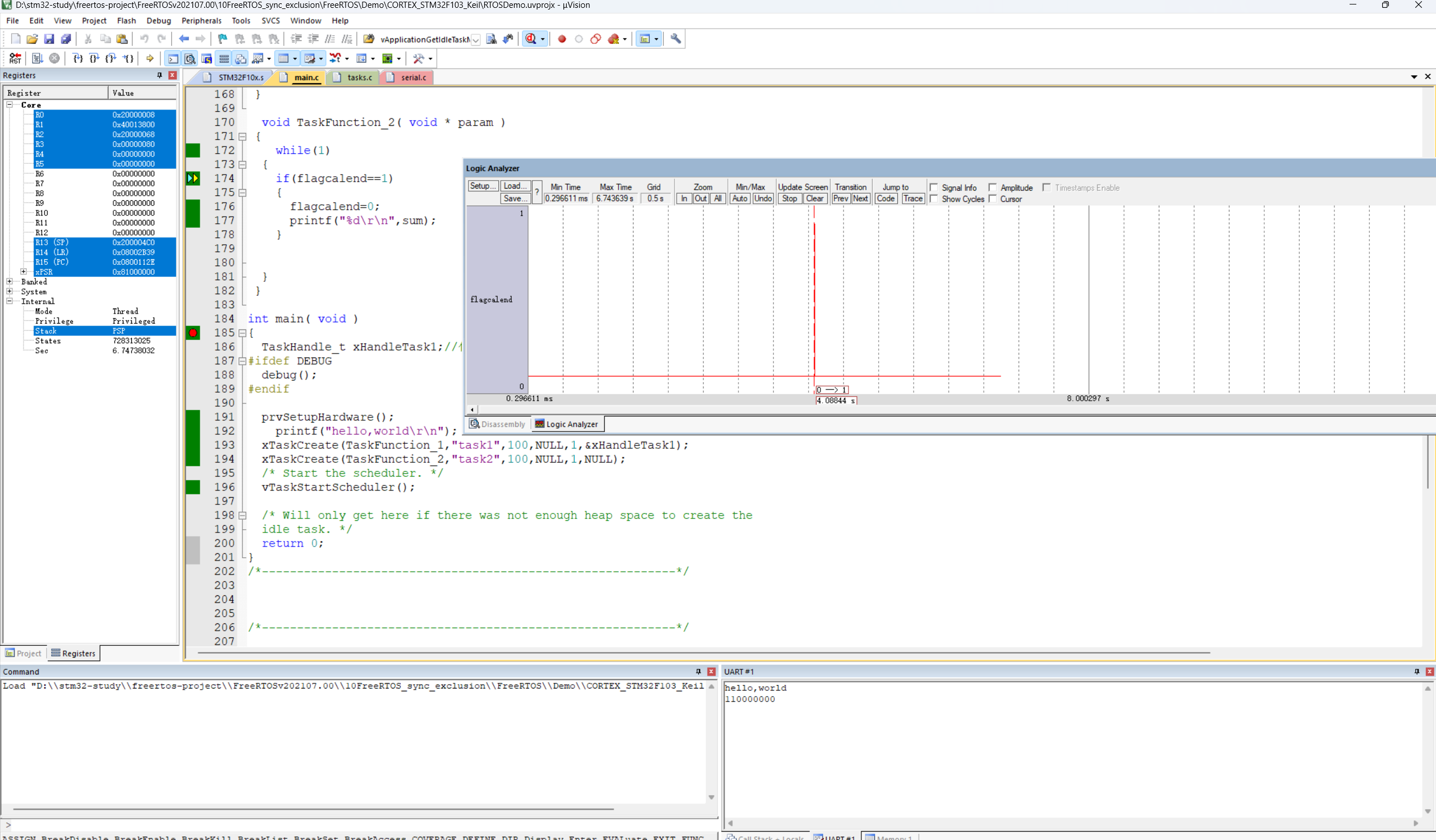This screenshot has width=1436, height=840.
Task: Click the RST reset CPU icon
Action: [x=15, y=58]
